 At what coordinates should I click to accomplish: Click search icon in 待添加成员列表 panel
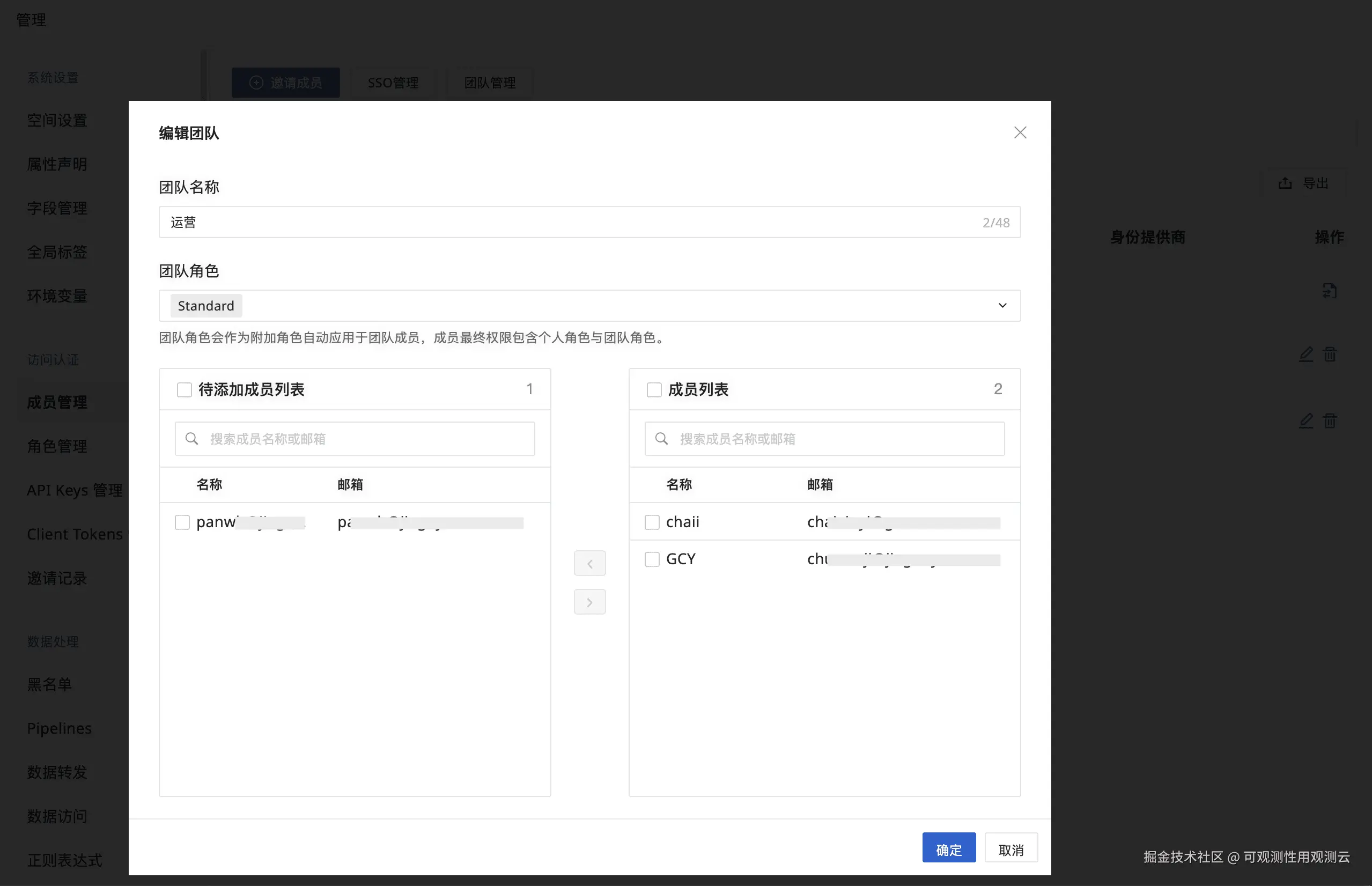191,439
